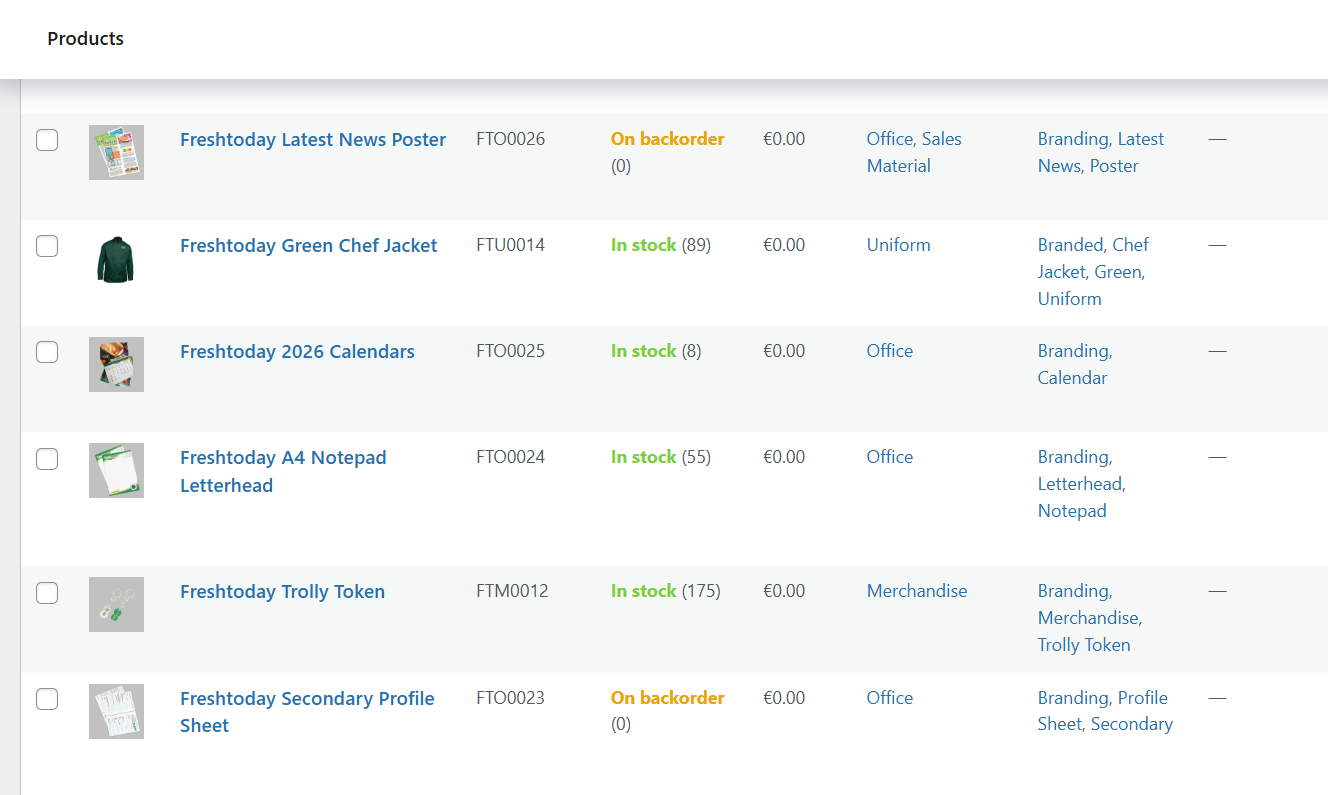Click the Calendar tag link

coord(1072,378)
